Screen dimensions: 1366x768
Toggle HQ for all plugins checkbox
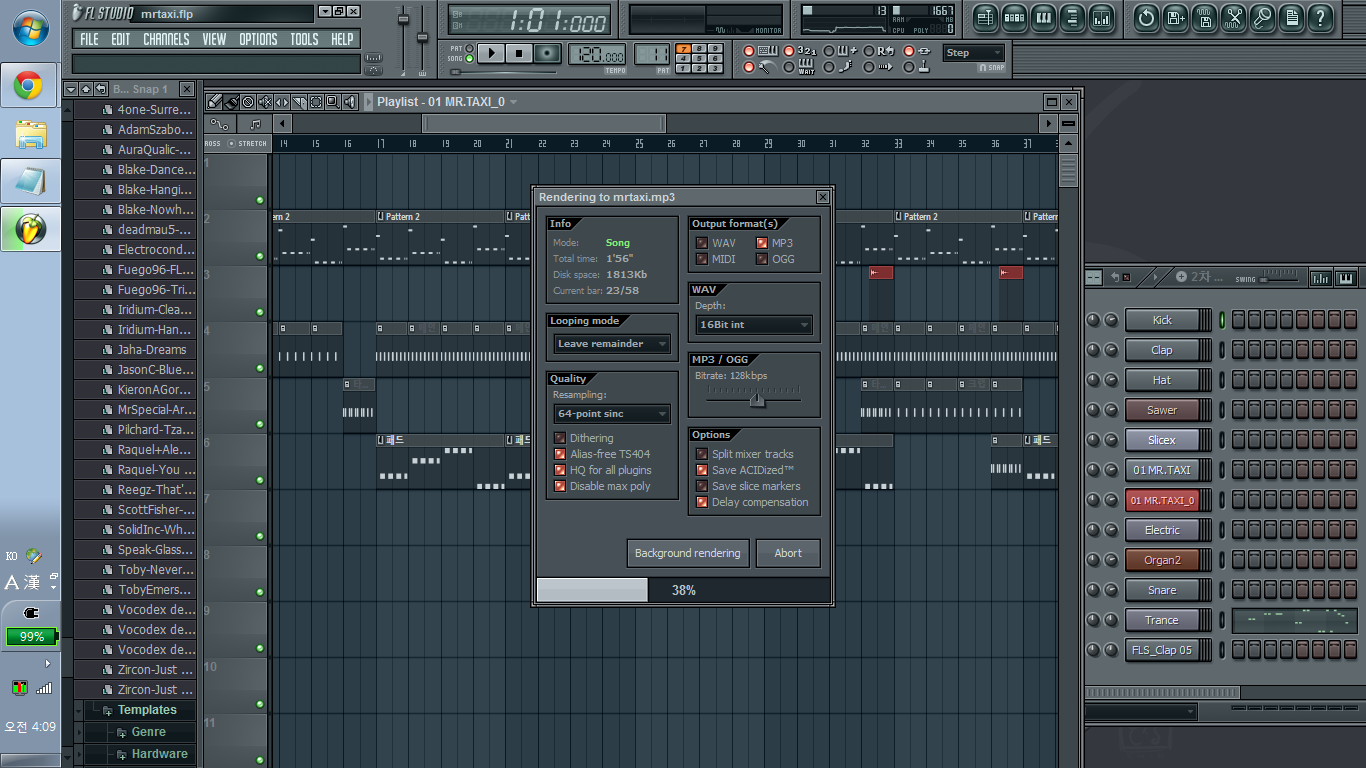pos(560,470)
